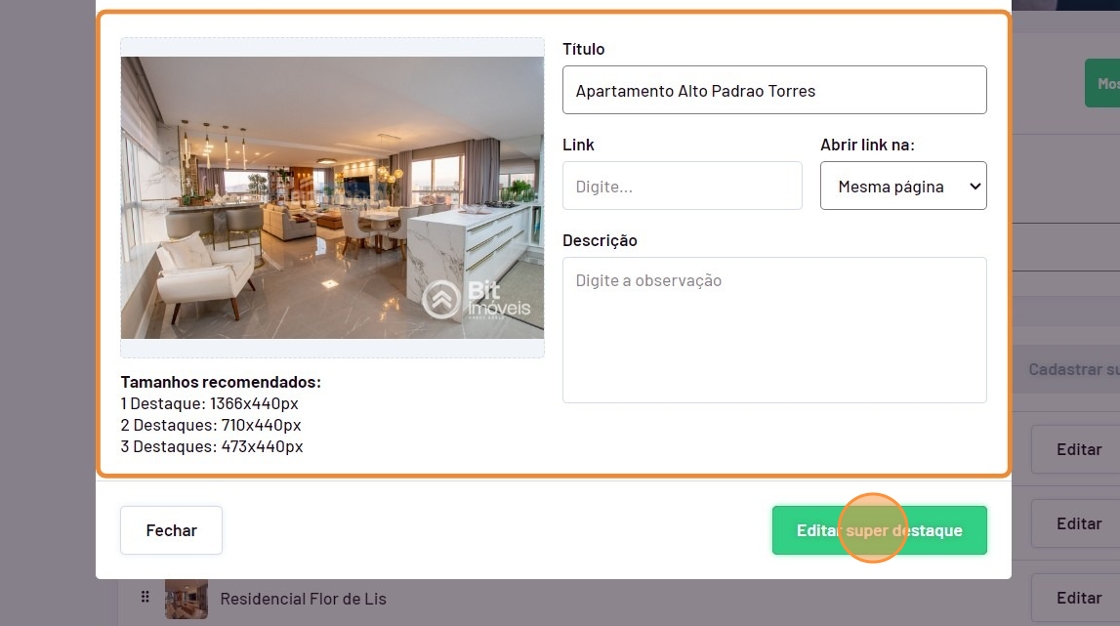Click the 'Link' field label
1120x626 pixels.
point(578,145)
